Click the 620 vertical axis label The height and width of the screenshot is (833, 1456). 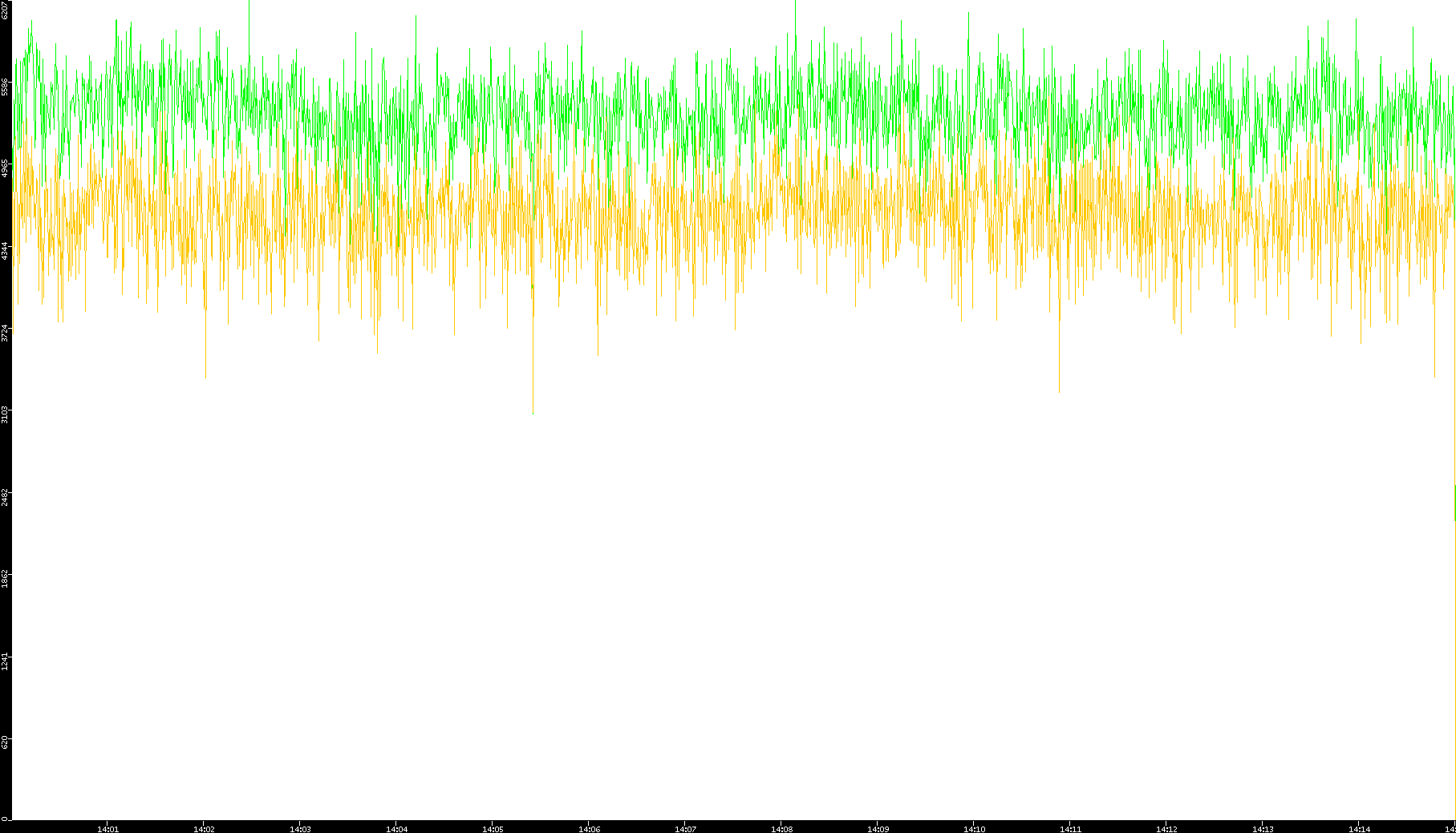click(6, 742)
